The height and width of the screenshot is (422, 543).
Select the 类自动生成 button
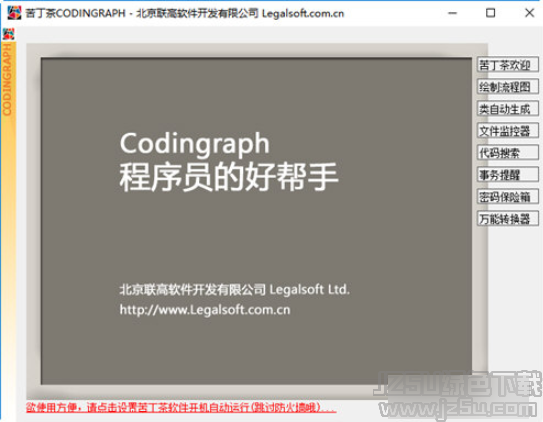pyautogui.click(x=508, y=109)
